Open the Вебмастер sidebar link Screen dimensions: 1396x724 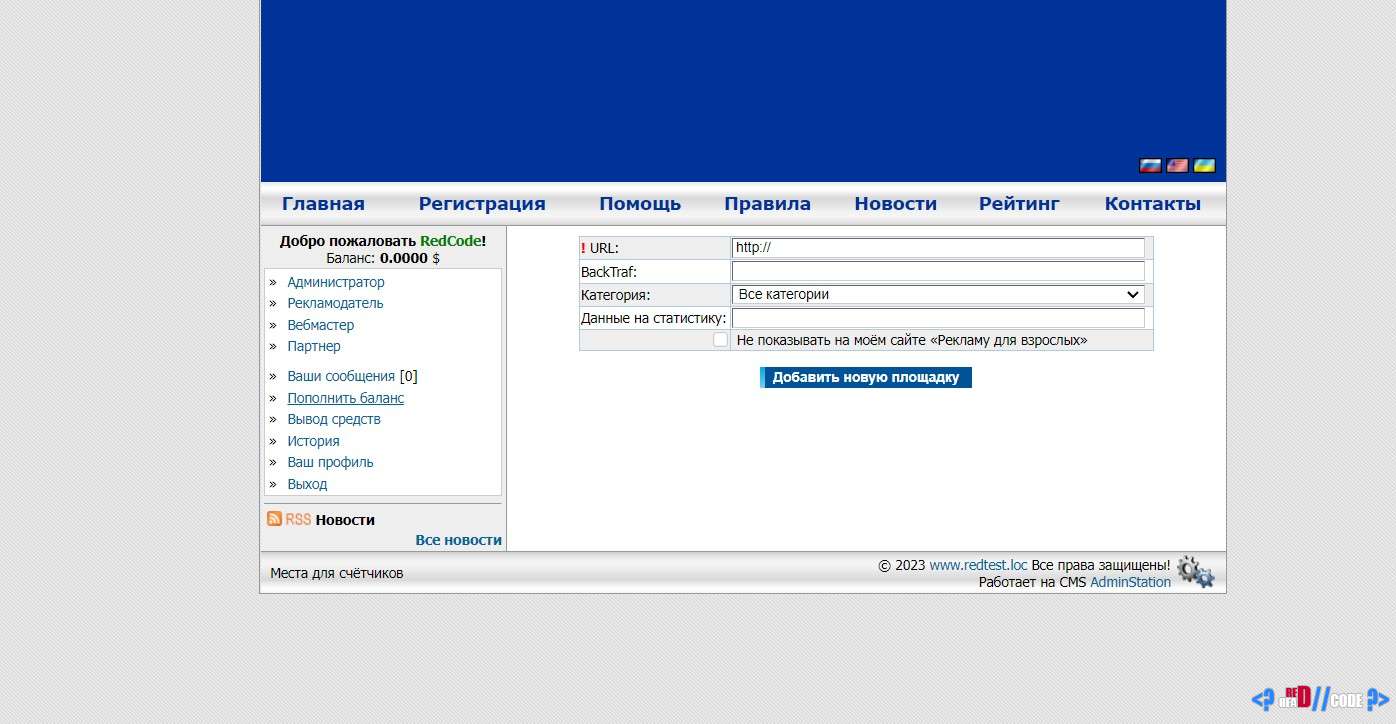320,325
